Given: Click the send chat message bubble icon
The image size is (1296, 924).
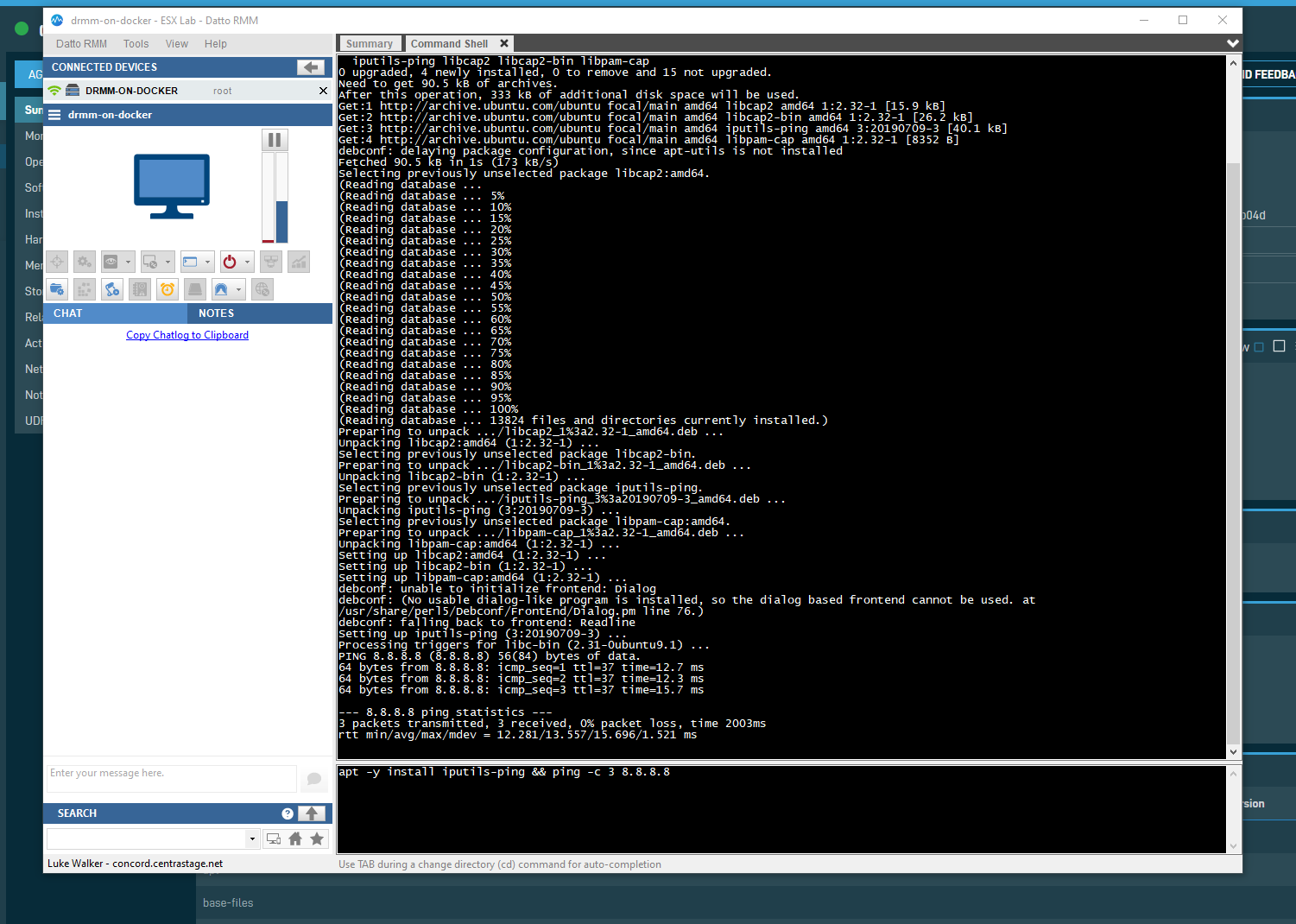Looking at the screenshot, I should click(314, 779).
